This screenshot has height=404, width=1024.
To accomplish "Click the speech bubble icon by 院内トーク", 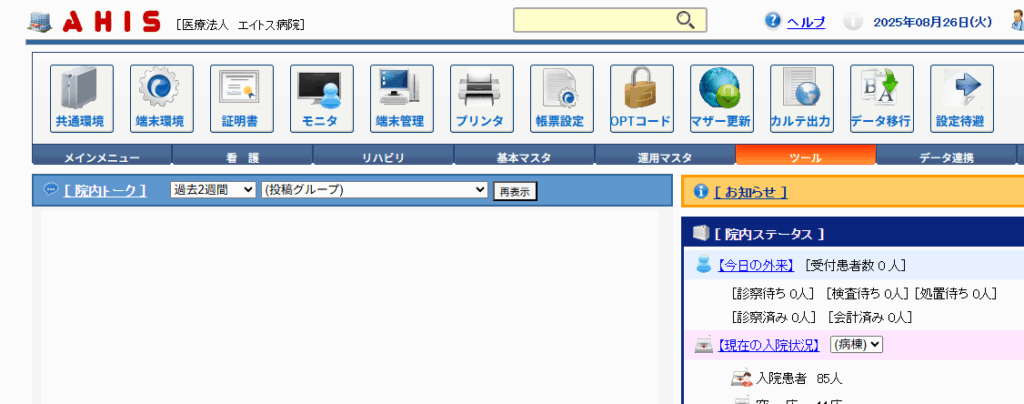I will 51,189.
